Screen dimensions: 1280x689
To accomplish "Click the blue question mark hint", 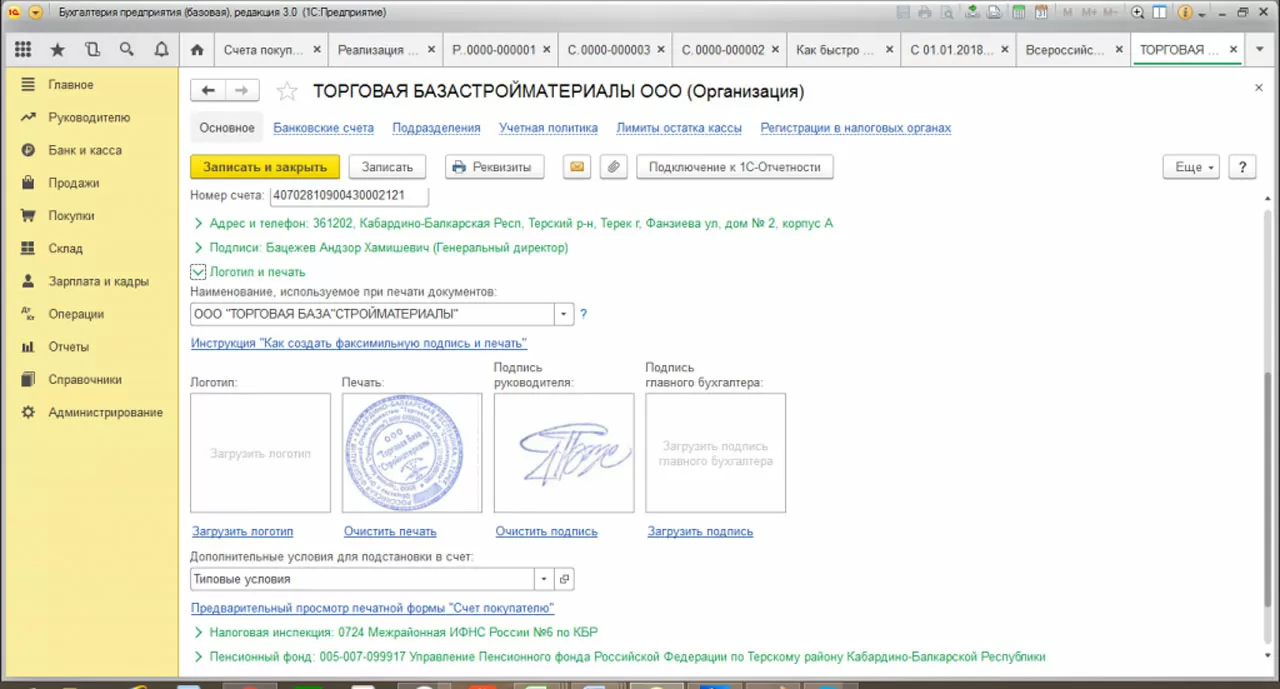I will pos(584,314).
